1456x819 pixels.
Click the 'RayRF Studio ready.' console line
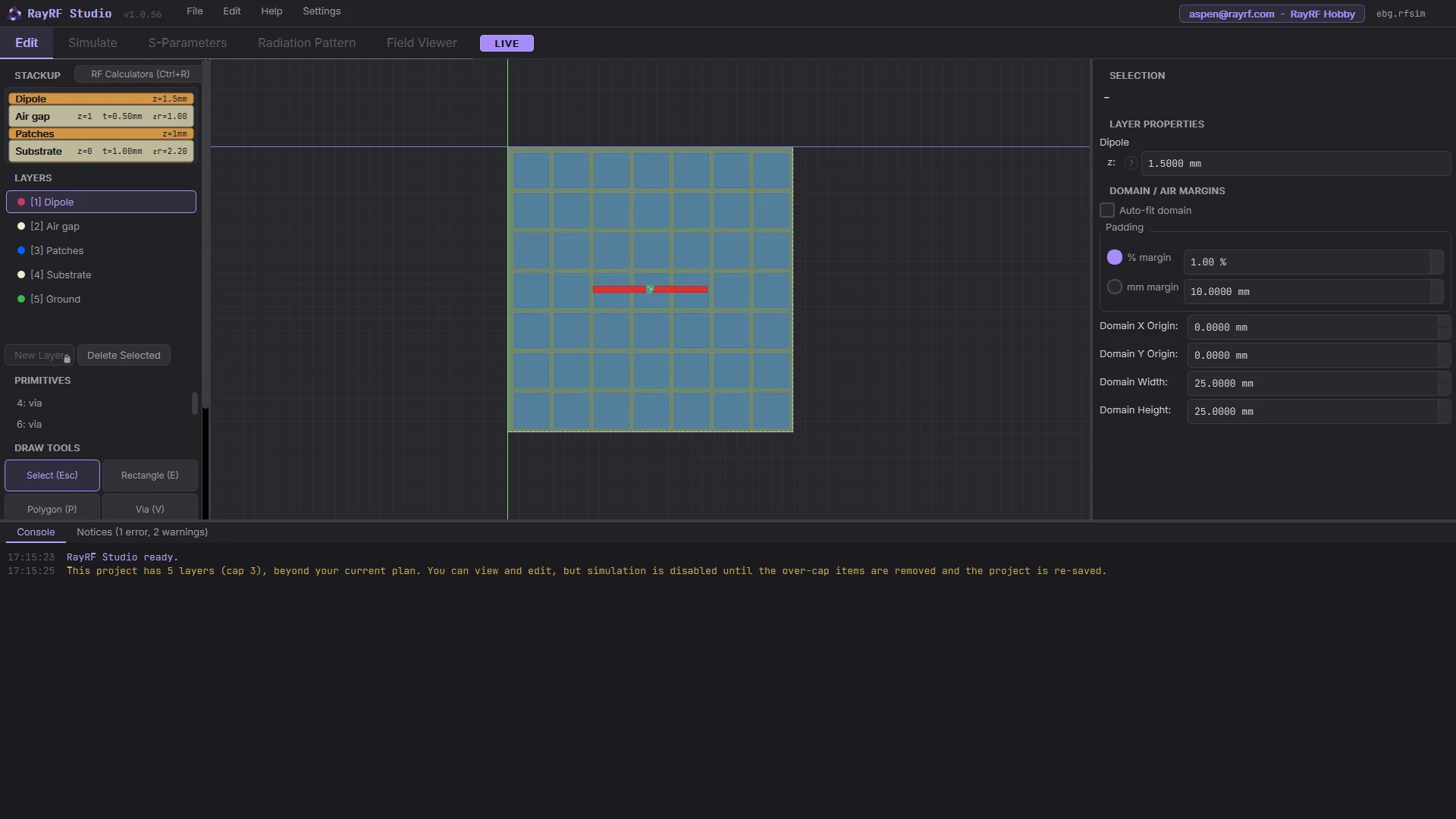pos(122,557)
